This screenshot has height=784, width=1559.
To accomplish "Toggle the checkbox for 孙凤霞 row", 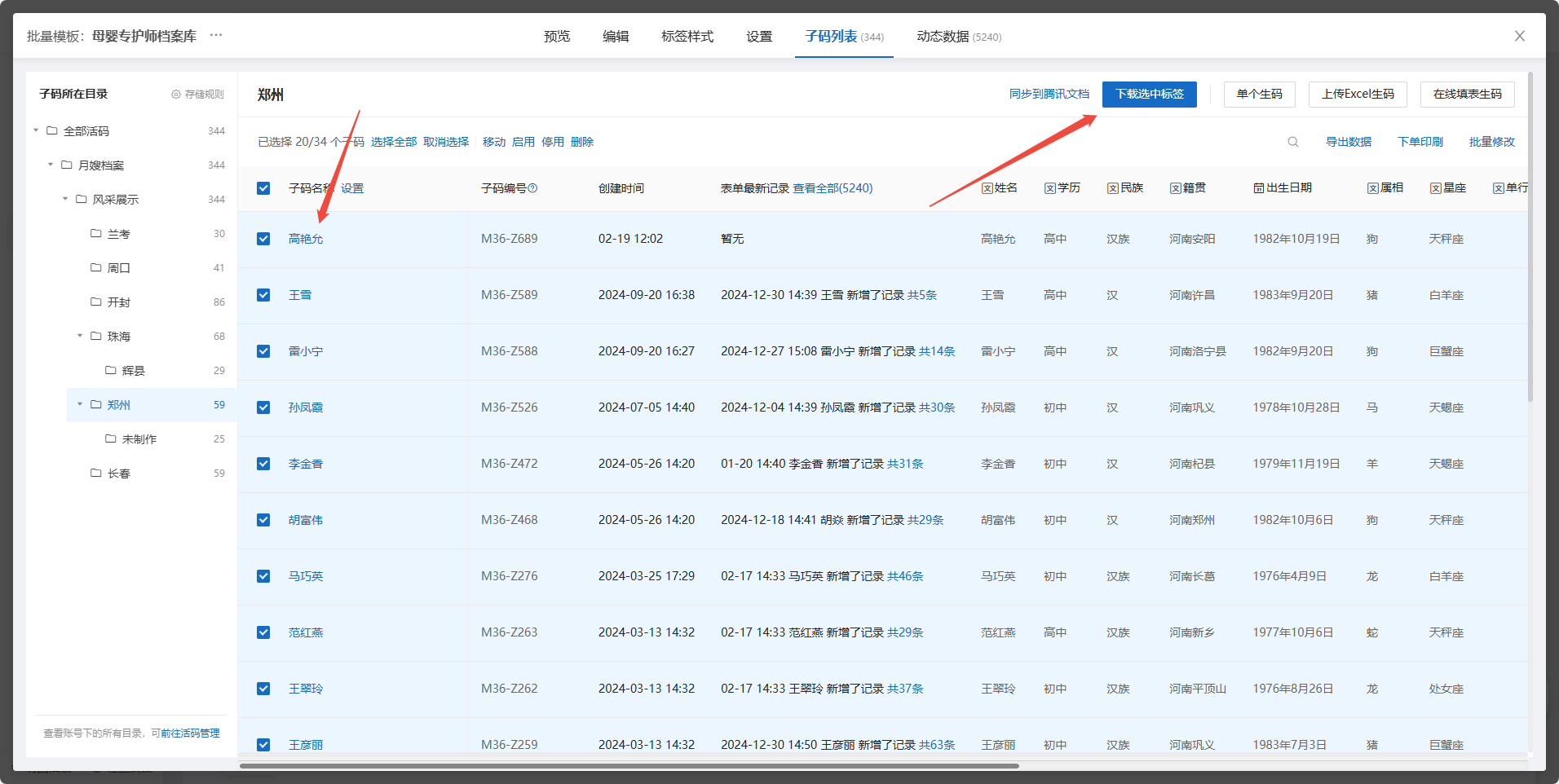I will (263, 407).
